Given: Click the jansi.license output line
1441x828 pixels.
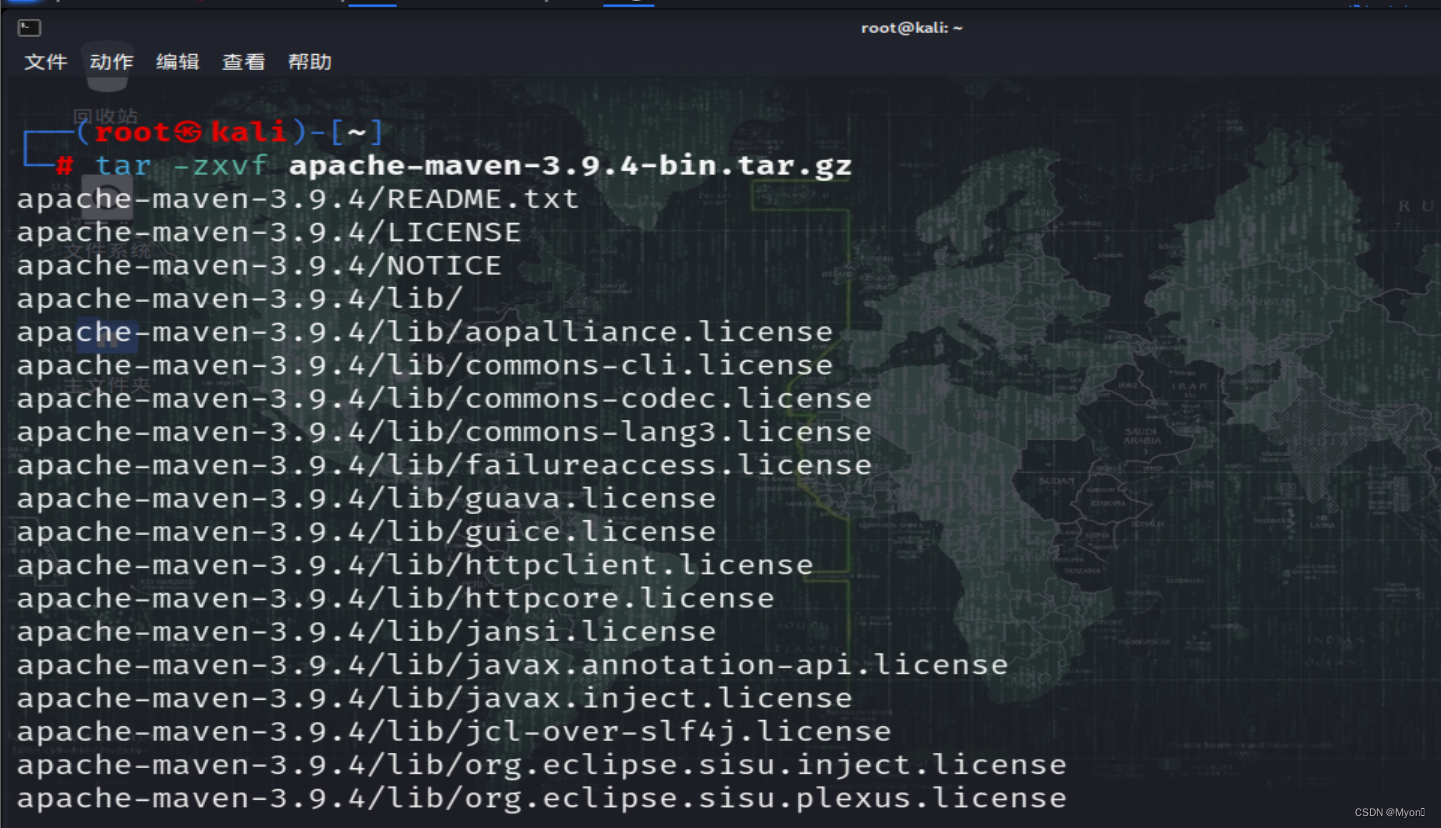Looking at the screenshot, I should click(365, 631).
